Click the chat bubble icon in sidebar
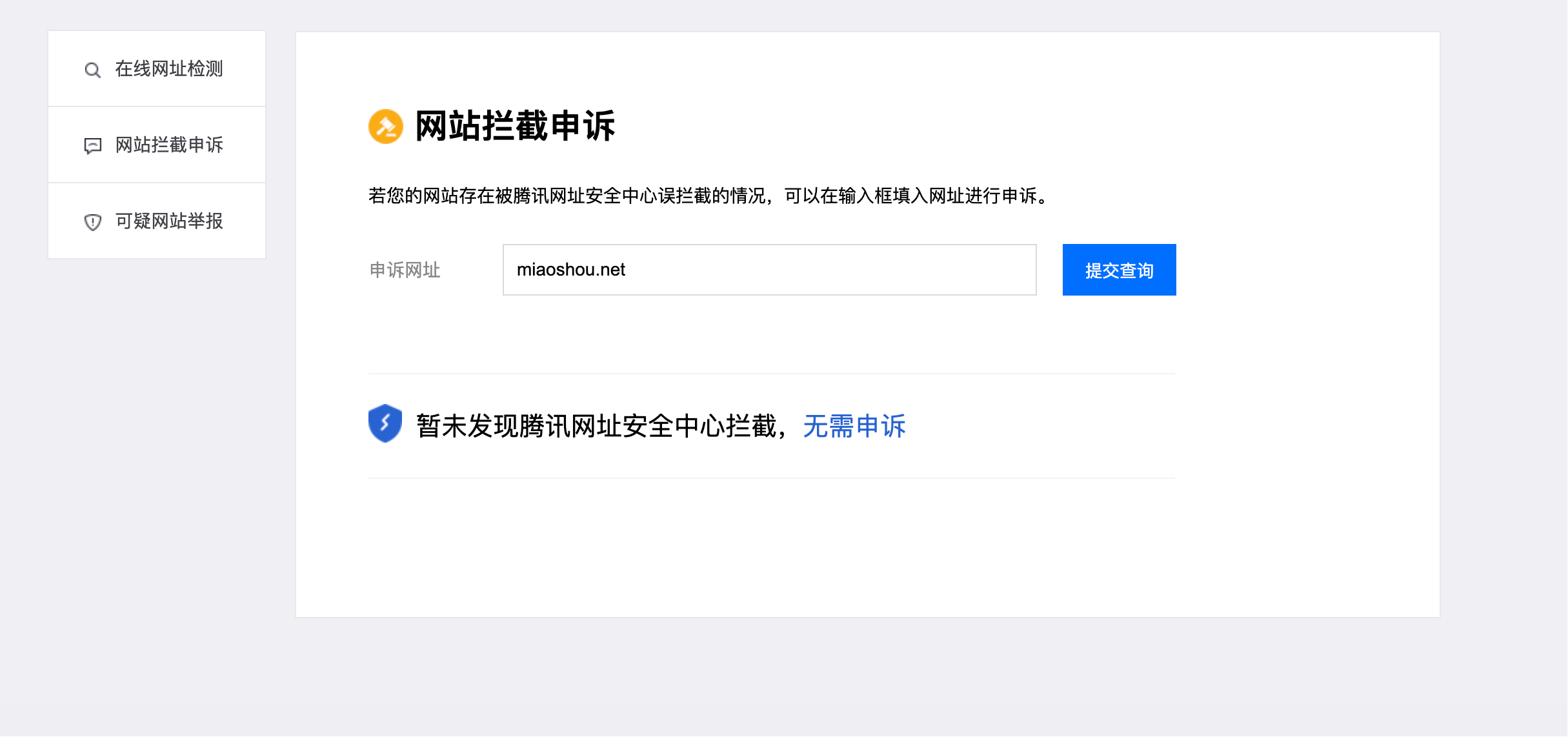The width and height of the screenshot is (1568, 737). [x=93, y=146]
